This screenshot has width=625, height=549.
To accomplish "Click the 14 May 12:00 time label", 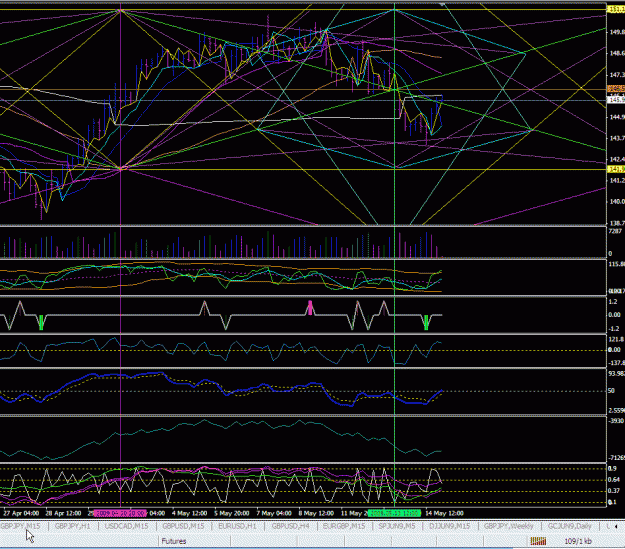I will tap(444, 513).
